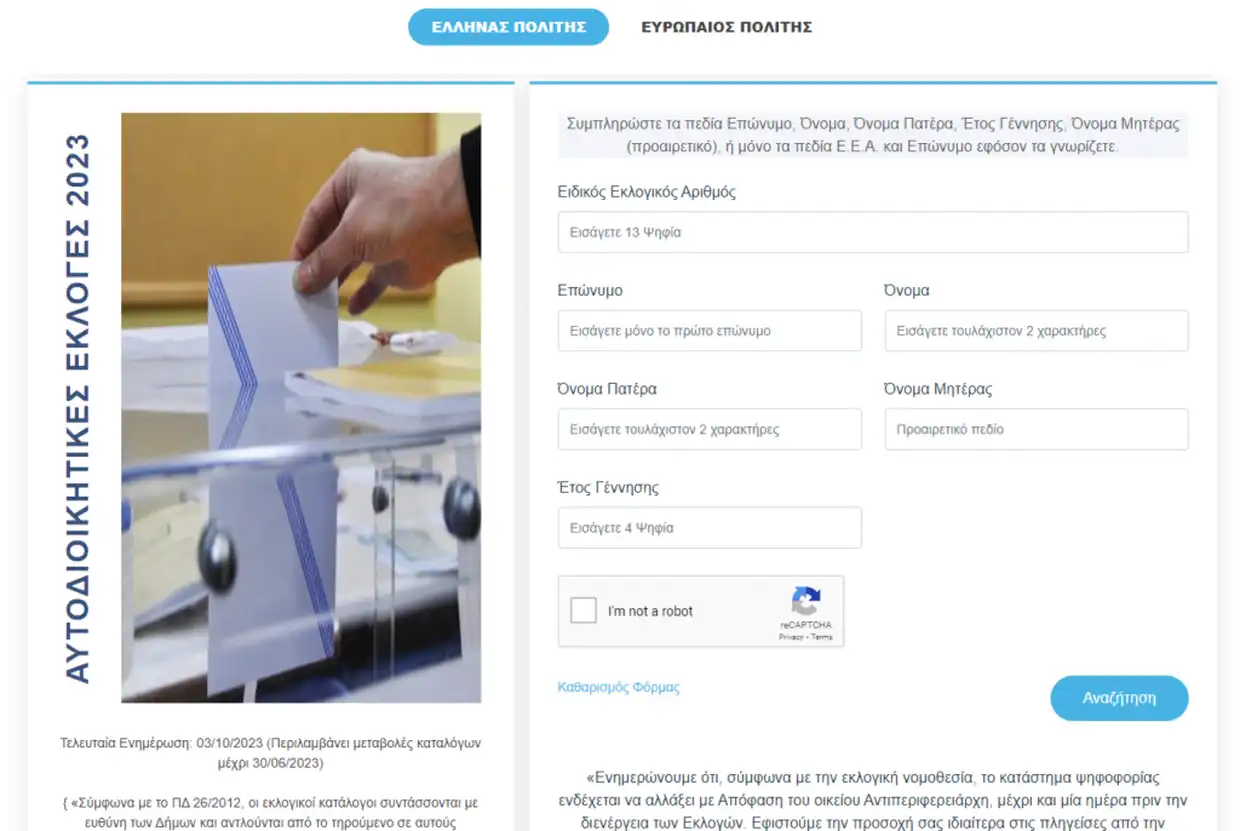Submit form with Αναζήτηση button

tap(1119, 698)
